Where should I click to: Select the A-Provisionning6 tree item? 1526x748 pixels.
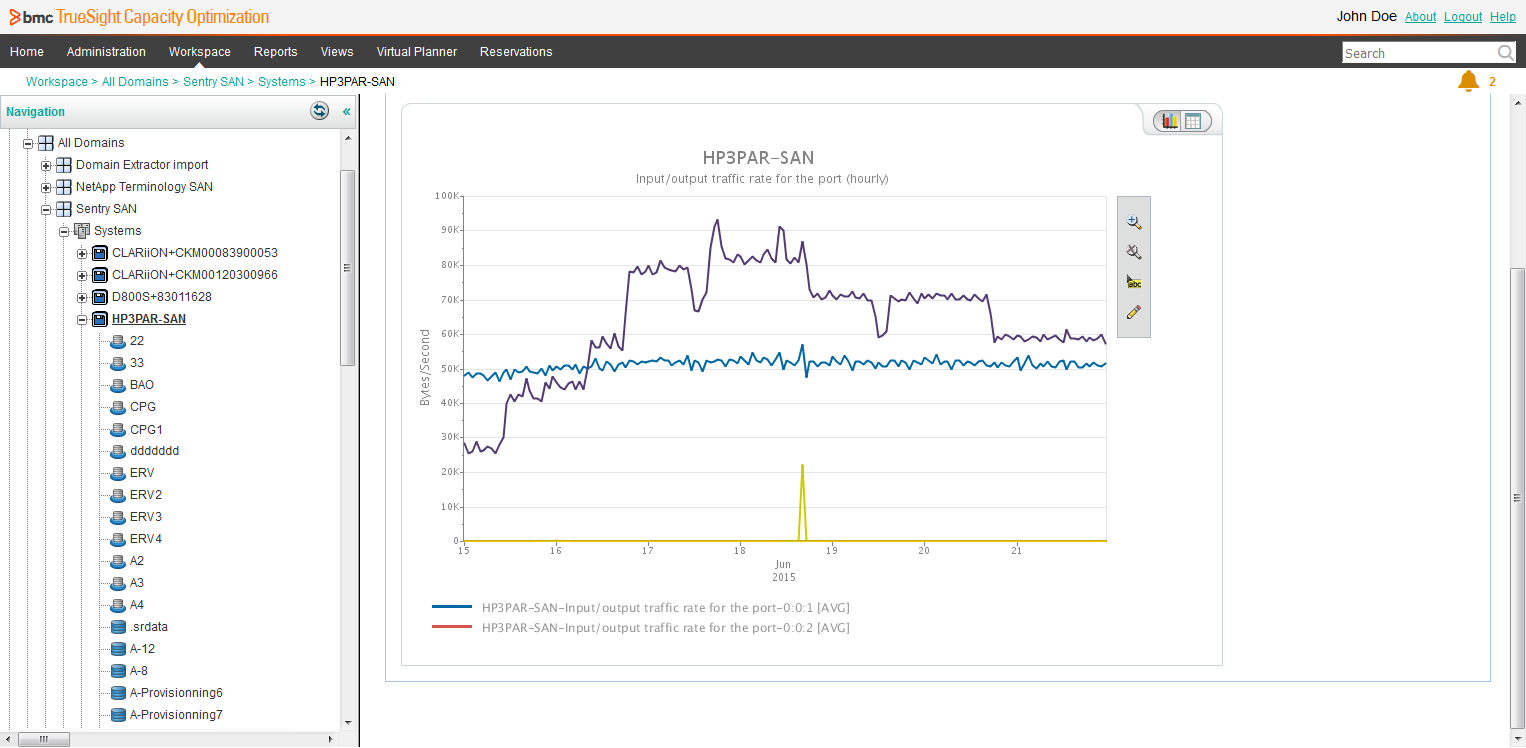(176, 693)
